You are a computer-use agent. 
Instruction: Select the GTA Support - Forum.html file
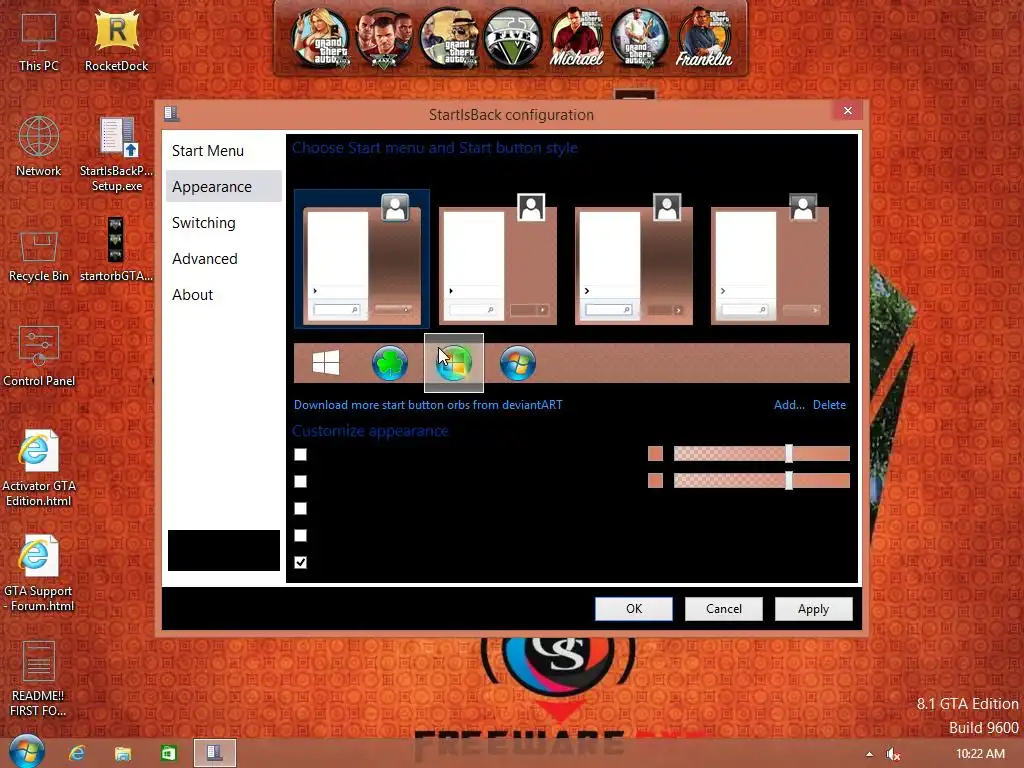[x=39, y=573]
